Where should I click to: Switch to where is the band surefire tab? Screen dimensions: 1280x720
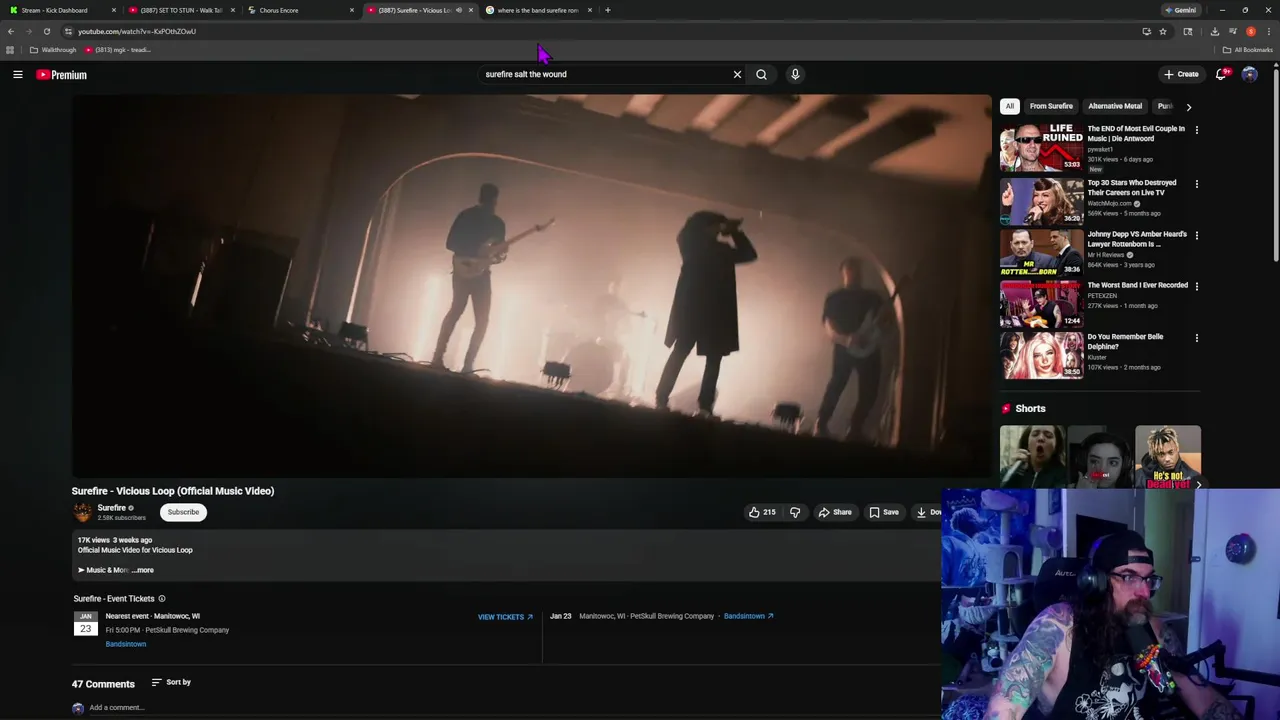click(x=538, y=10)
